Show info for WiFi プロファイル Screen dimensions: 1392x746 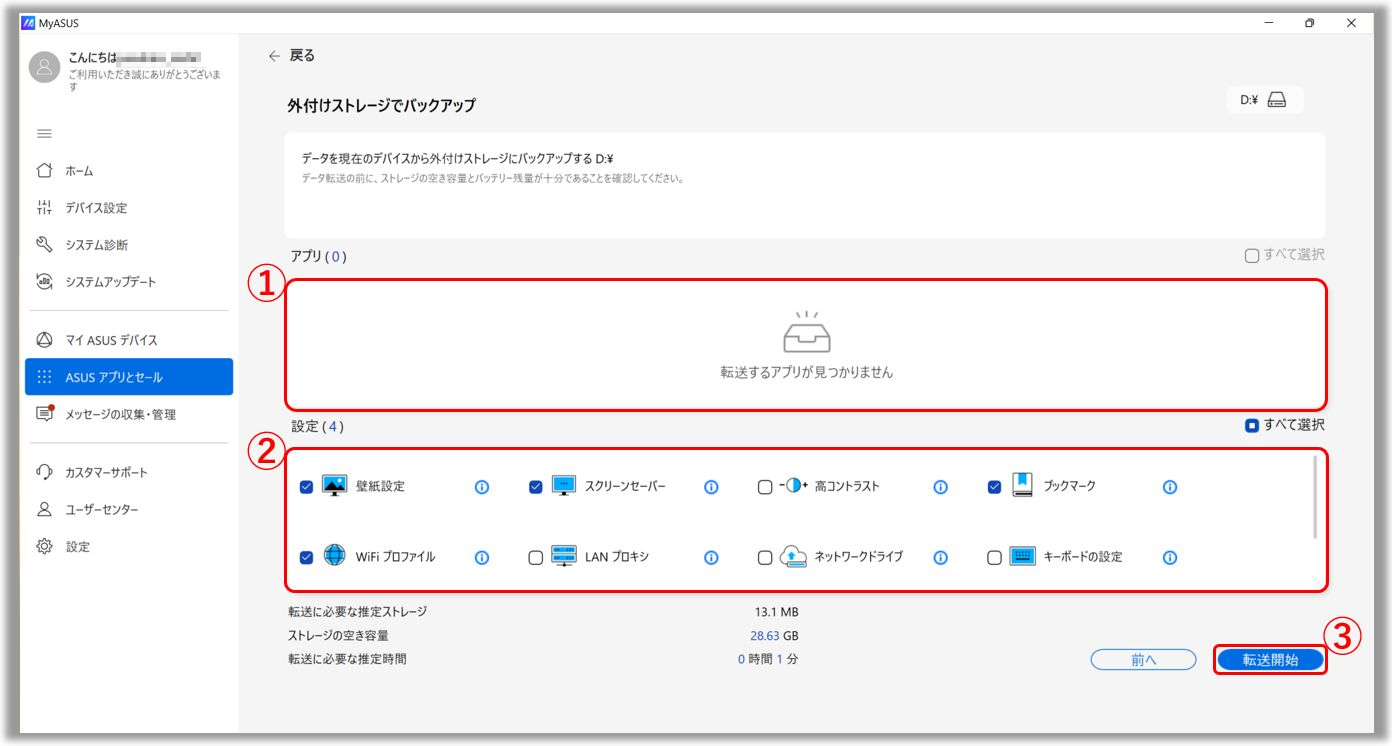[x=481, y=558]
